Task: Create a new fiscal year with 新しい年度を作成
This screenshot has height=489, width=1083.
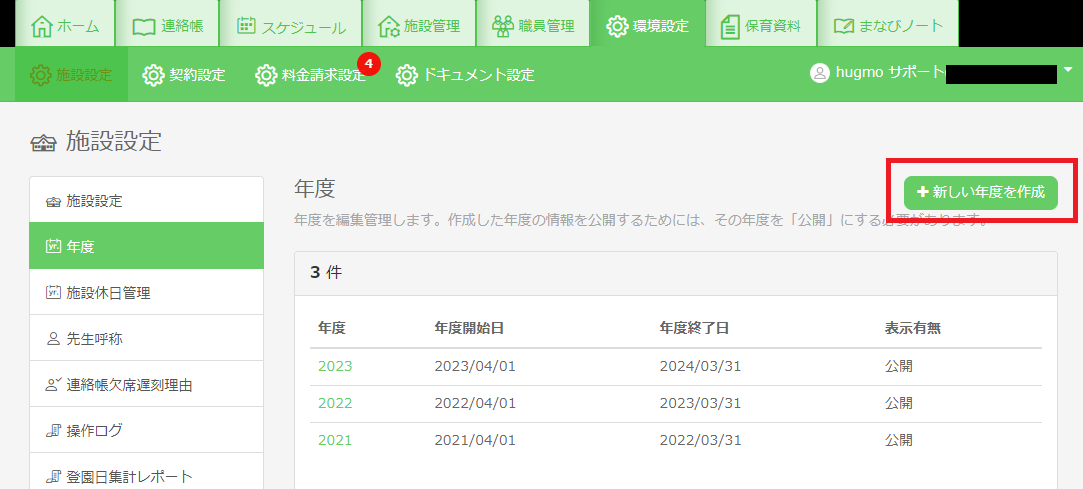Action: 981,193
